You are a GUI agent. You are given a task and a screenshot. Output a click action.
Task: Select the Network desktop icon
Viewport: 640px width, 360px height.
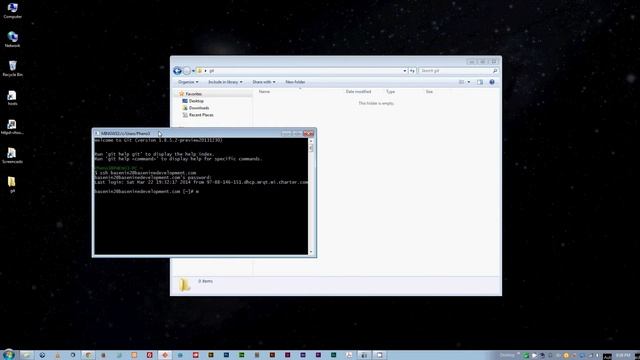point(12,40)
